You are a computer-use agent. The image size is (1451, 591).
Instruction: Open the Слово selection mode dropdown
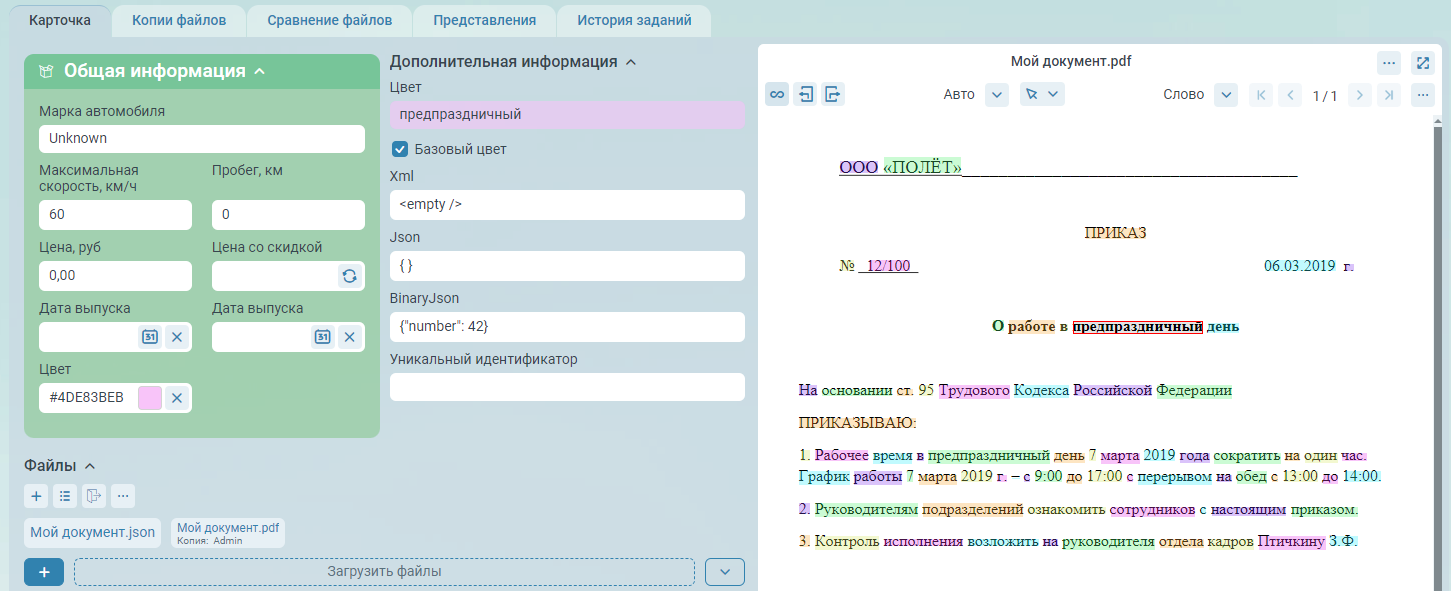(x=1226, y=95)
